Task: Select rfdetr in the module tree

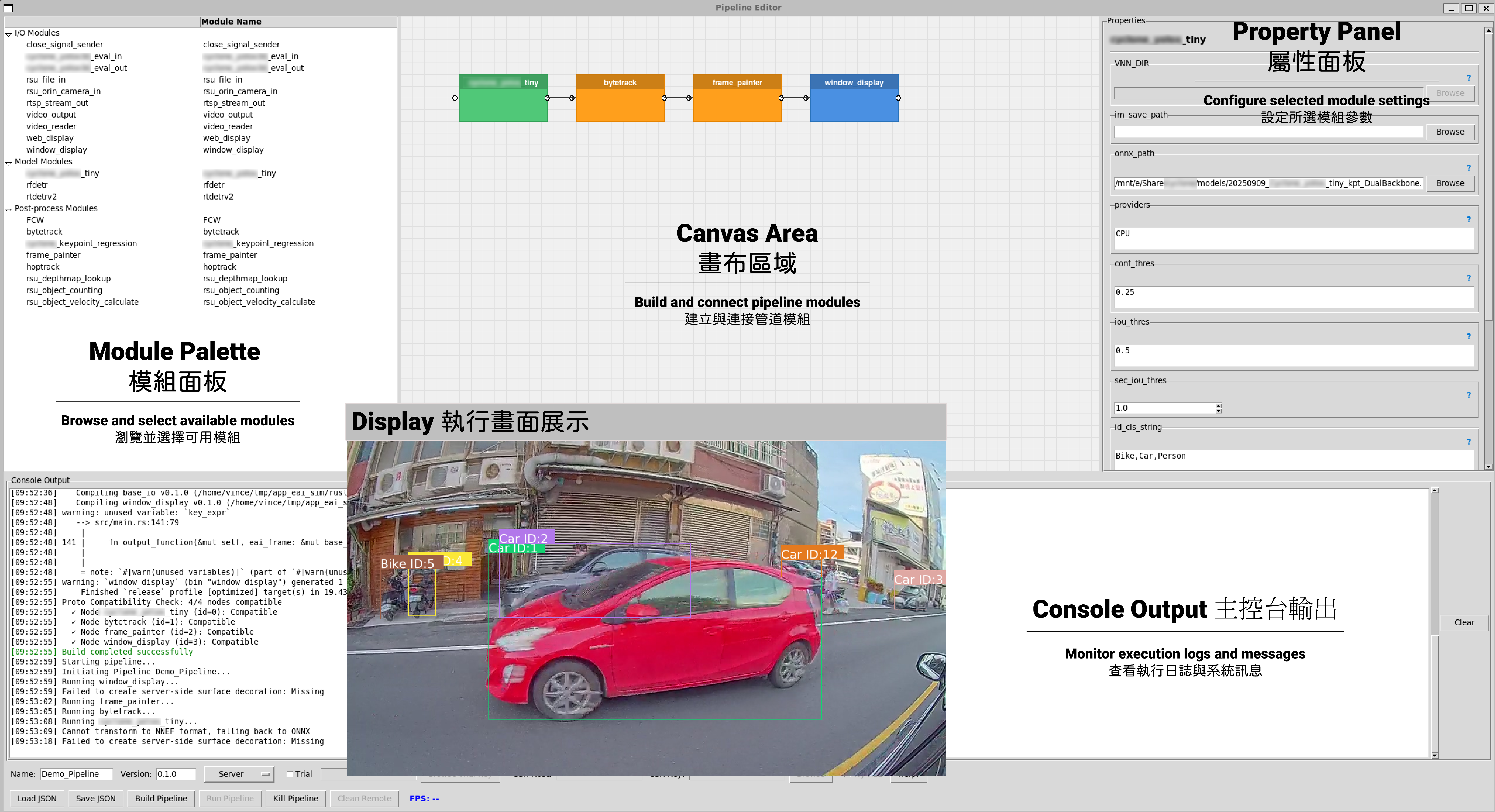Action: pyautogui.click(x=37, y=185)
